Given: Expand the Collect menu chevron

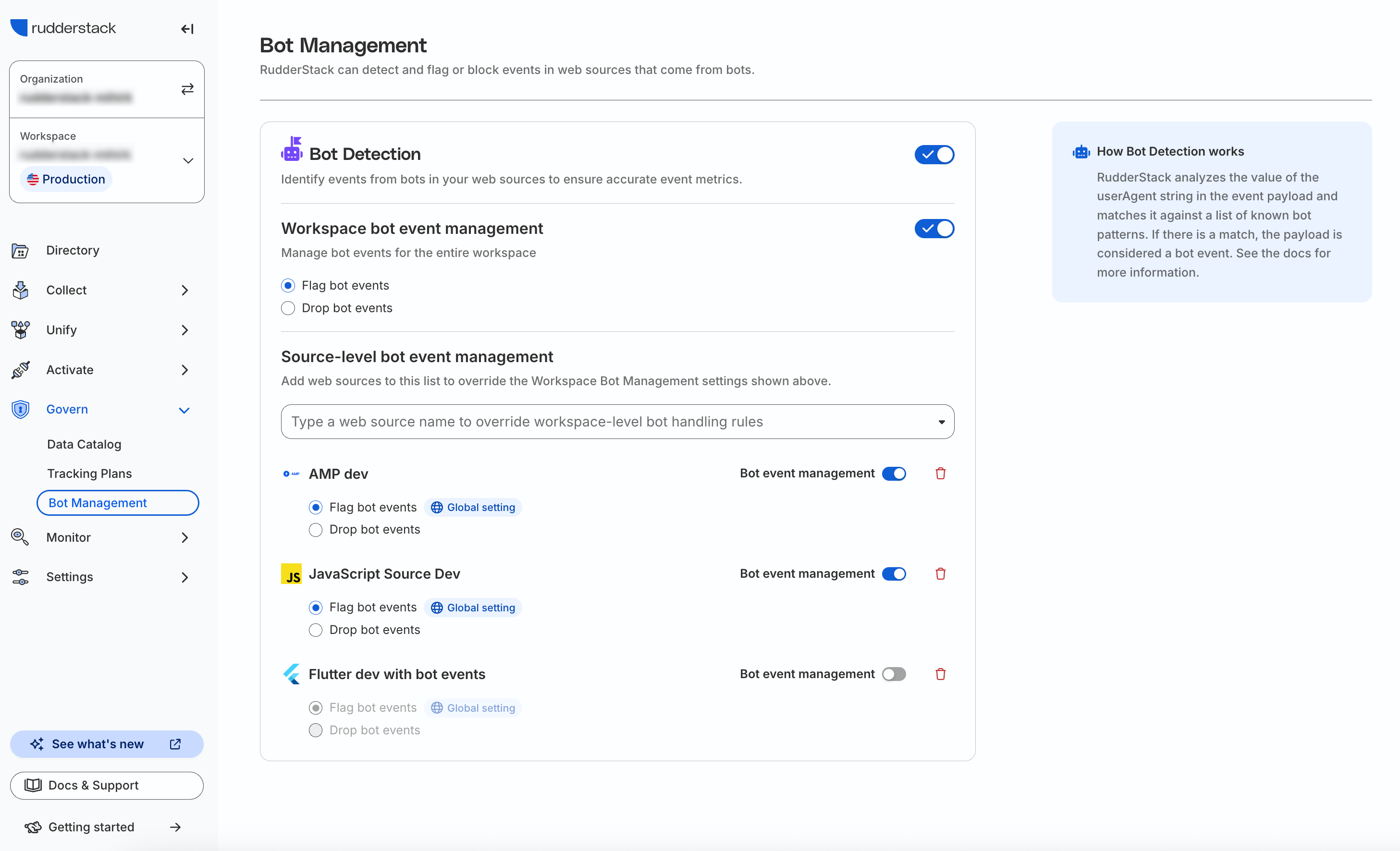Looking at the screenshot, I should [x=184, y=290].
